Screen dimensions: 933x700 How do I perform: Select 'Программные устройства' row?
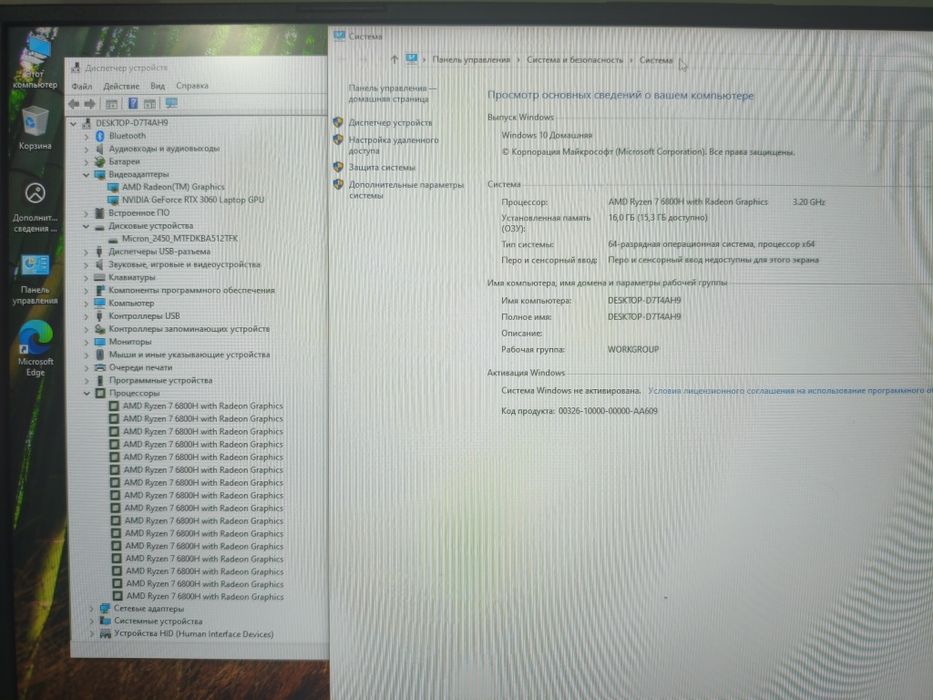(x=161, y=380)
